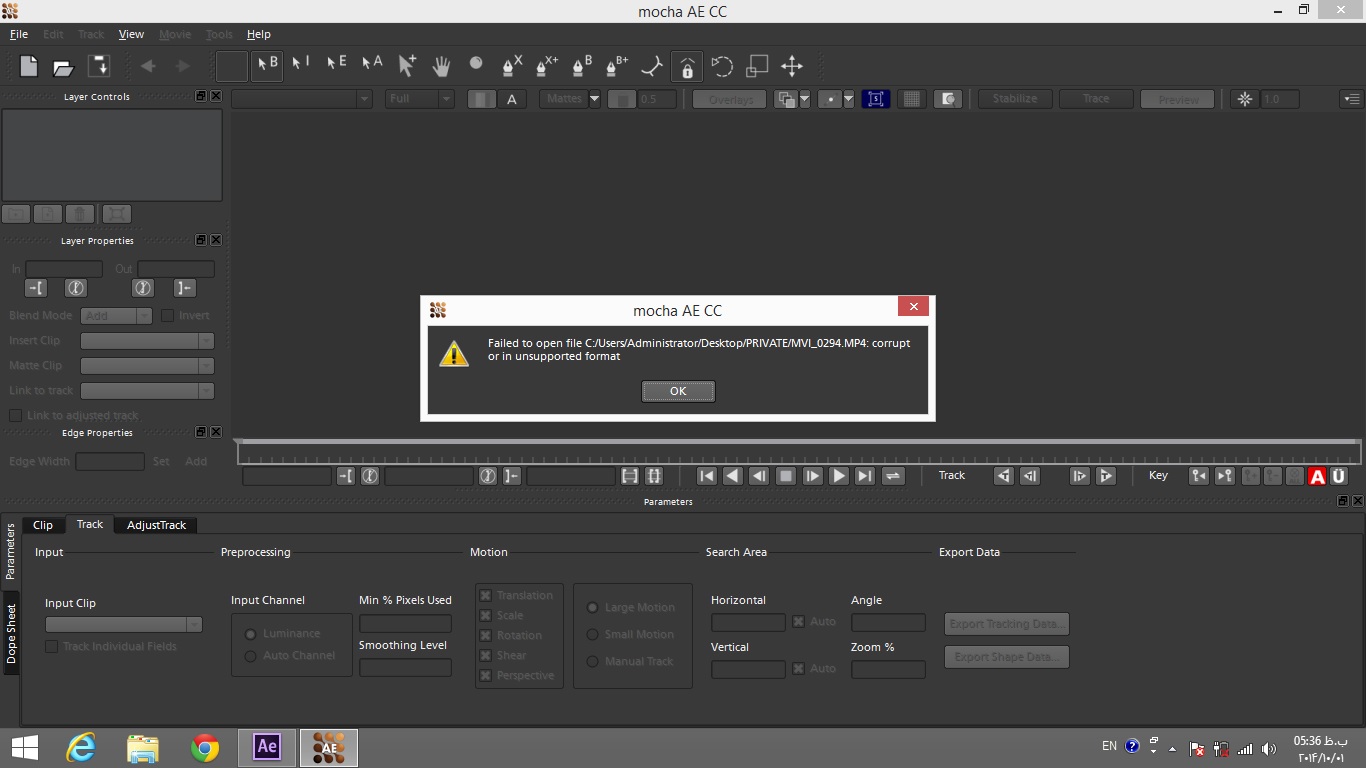
Task: Select the Luminance input channel radio
Action: pyautogui.click(x=251, y=633)
